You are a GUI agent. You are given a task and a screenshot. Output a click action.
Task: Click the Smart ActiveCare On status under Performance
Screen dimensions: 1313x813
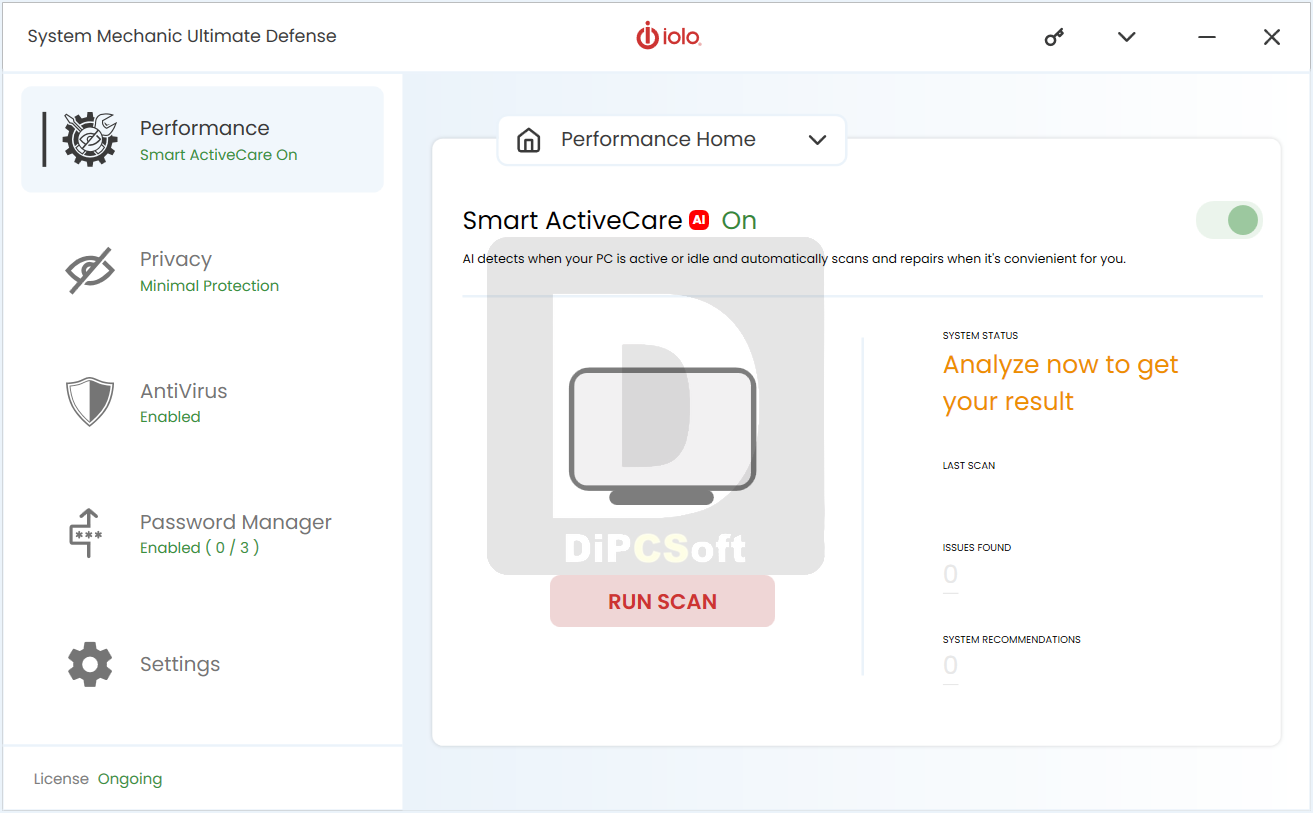point(219,155)
